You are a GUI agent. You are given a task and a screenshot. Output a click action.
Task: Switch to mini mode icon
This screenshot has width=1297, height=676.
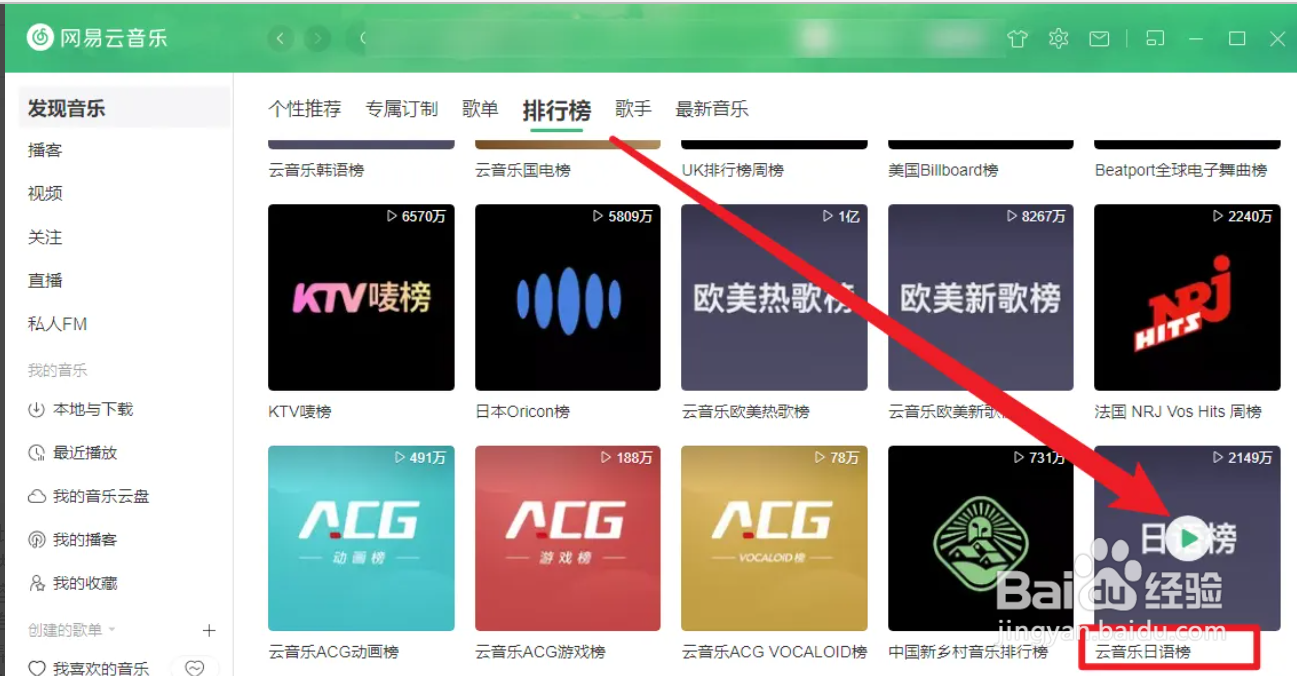tap(1155, 39)
